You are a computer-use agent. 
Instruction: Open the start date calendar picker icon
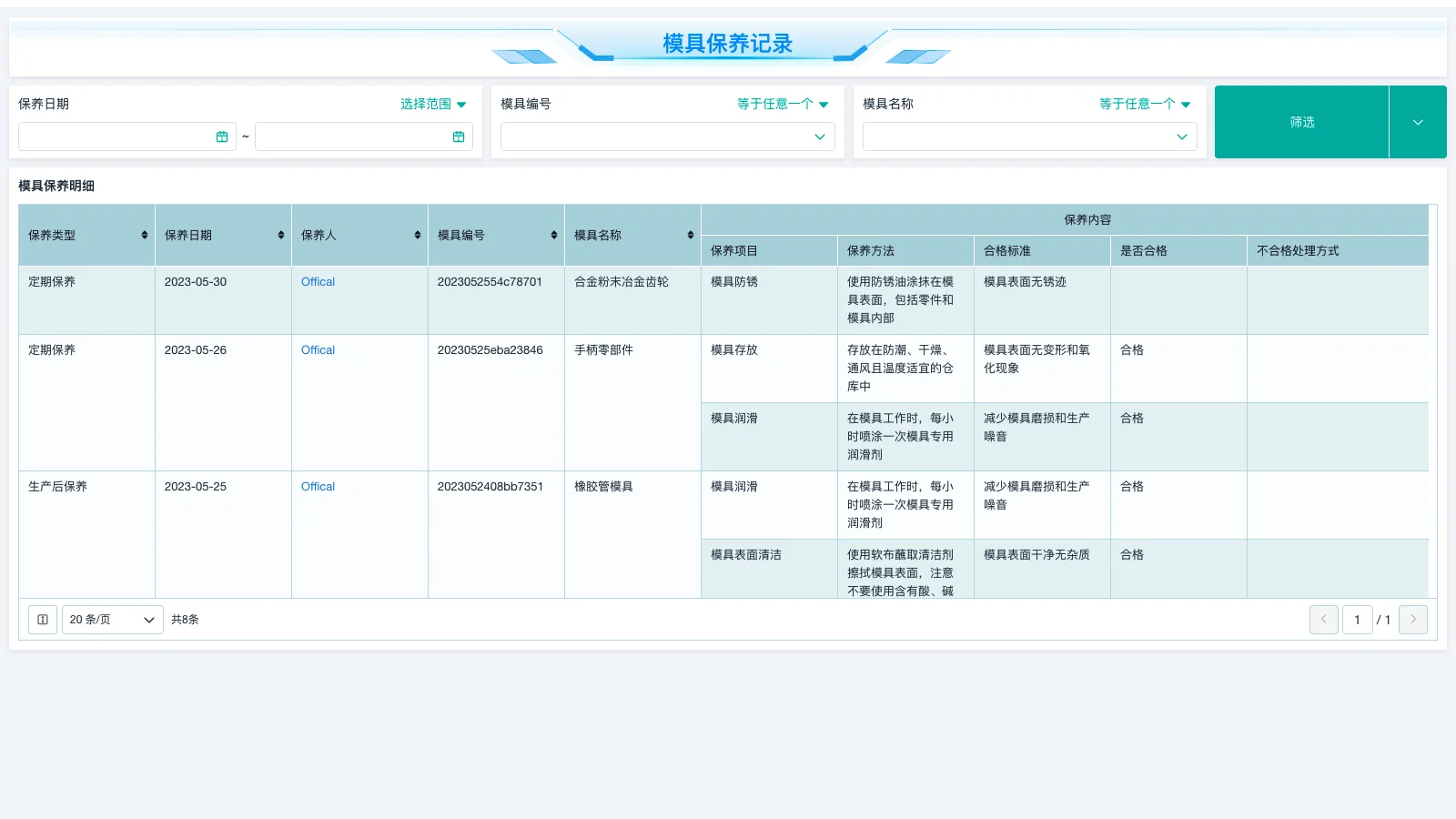[222, 136]
